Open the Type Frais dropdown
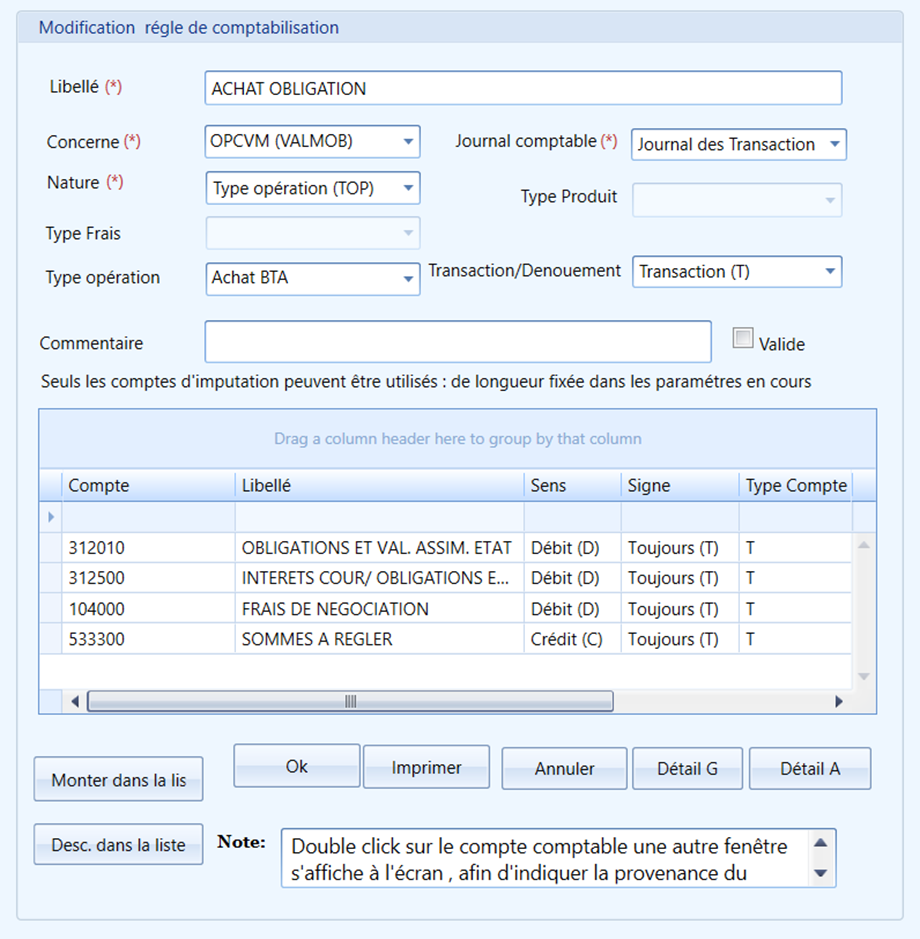 point(313,233)
